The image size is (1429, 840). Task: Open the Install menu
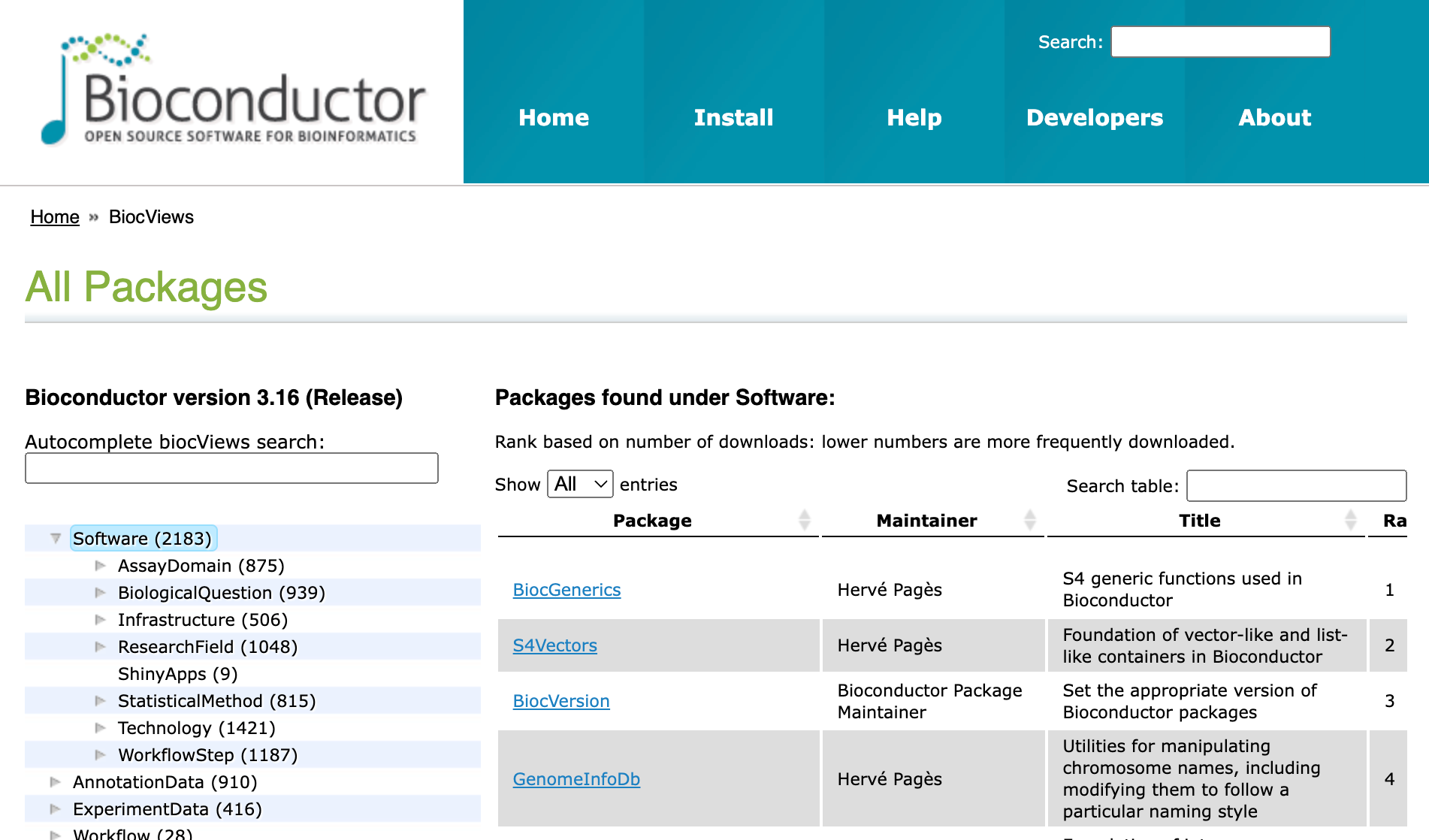733,118
